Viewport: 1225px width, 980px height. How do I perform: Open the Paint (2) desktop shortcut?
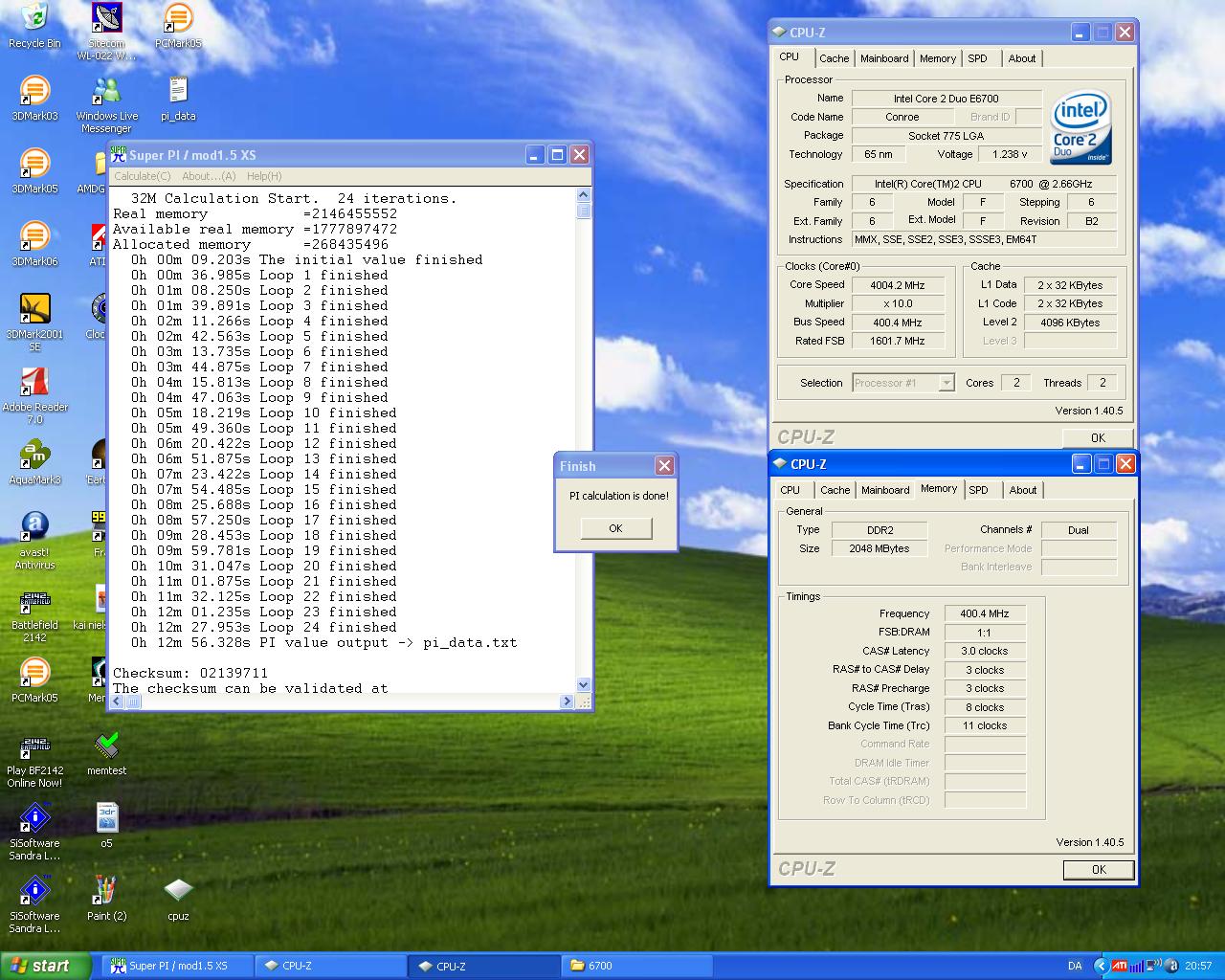click(x=106, y=899)
